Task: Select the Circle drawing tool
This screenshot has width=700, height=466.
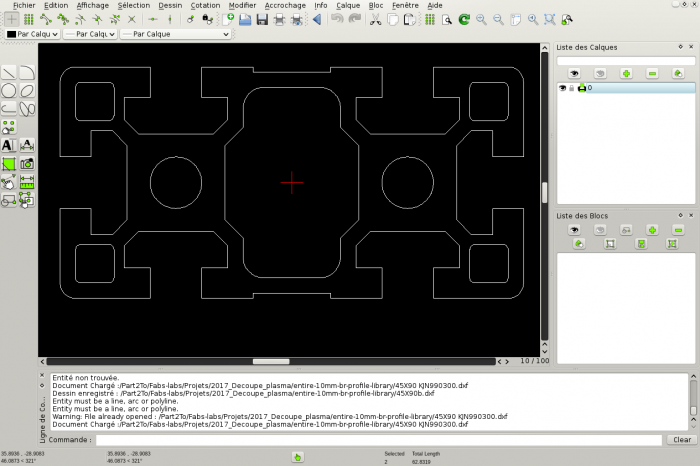Action: click(9, 91)
